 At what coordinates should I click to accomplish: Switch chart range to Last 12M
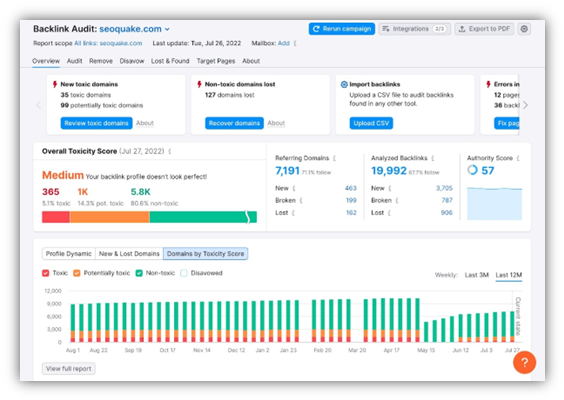509,275
